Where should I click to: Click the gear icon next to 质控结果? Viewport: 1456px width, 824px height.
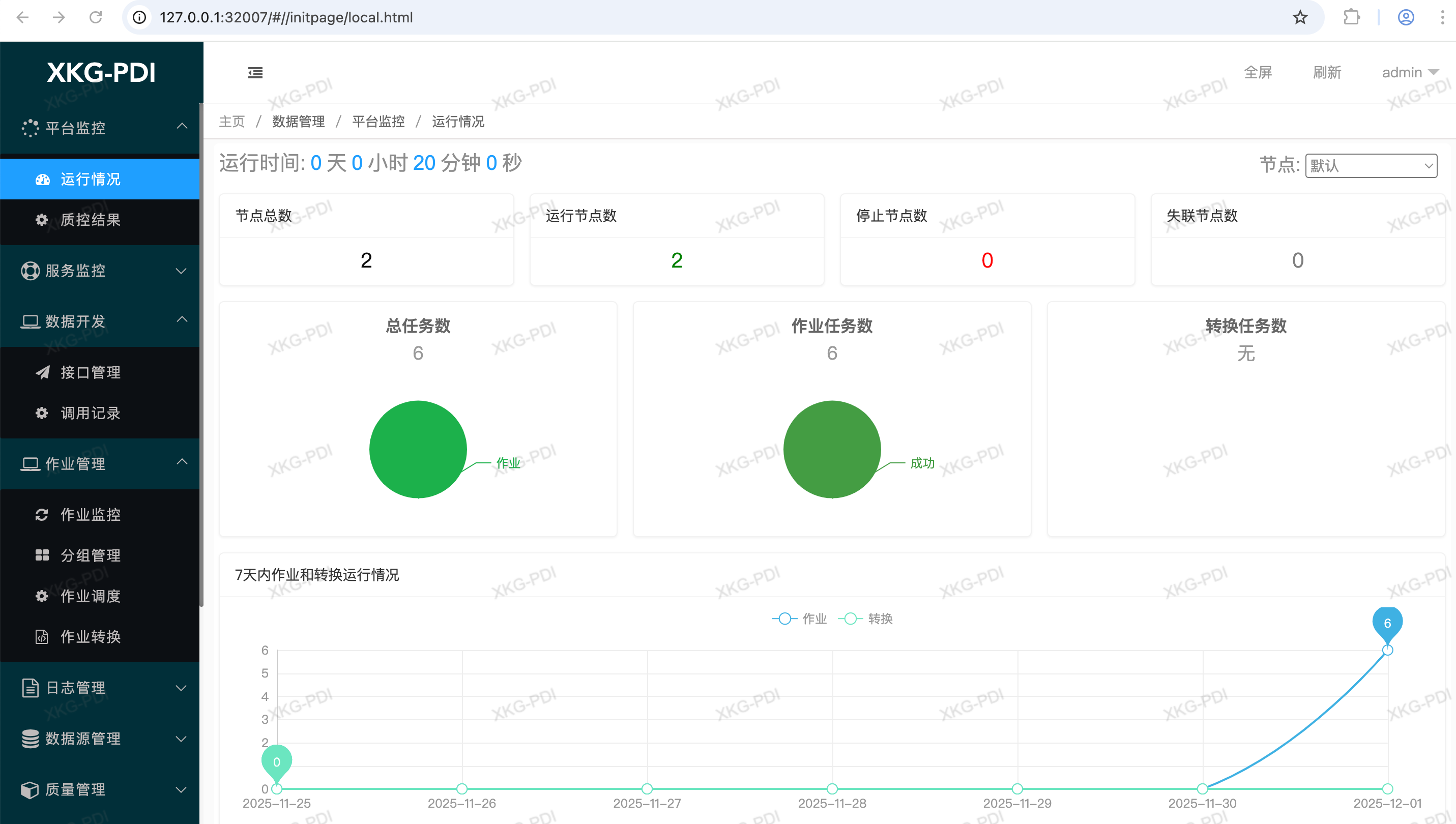(41, 220)
